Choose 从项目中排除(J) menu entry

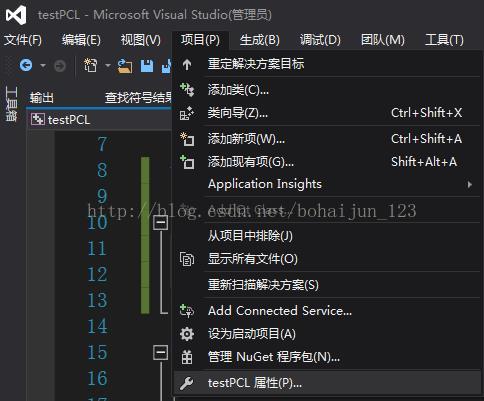point(328,236)
